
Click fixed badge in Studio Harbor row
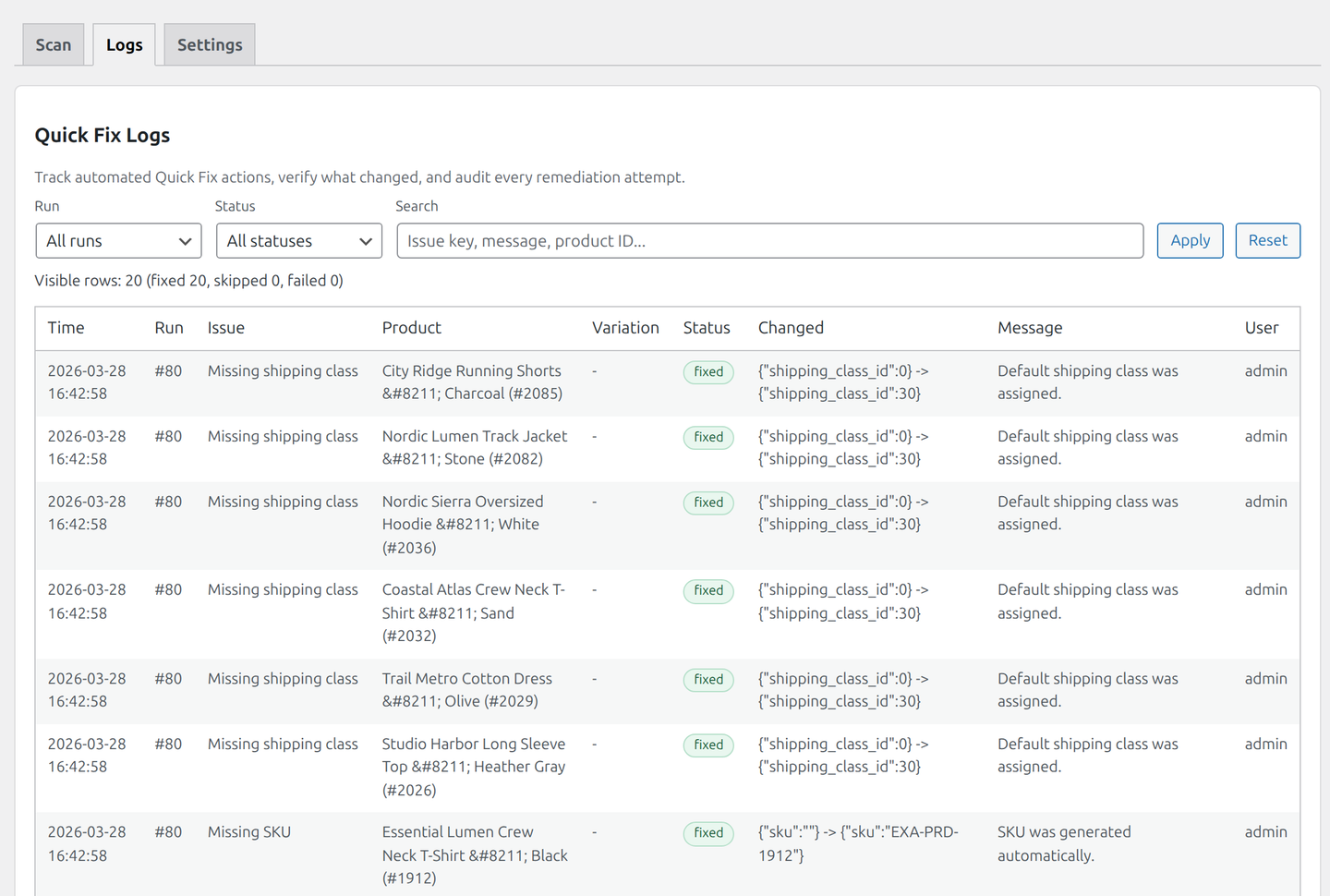(708, 745)
